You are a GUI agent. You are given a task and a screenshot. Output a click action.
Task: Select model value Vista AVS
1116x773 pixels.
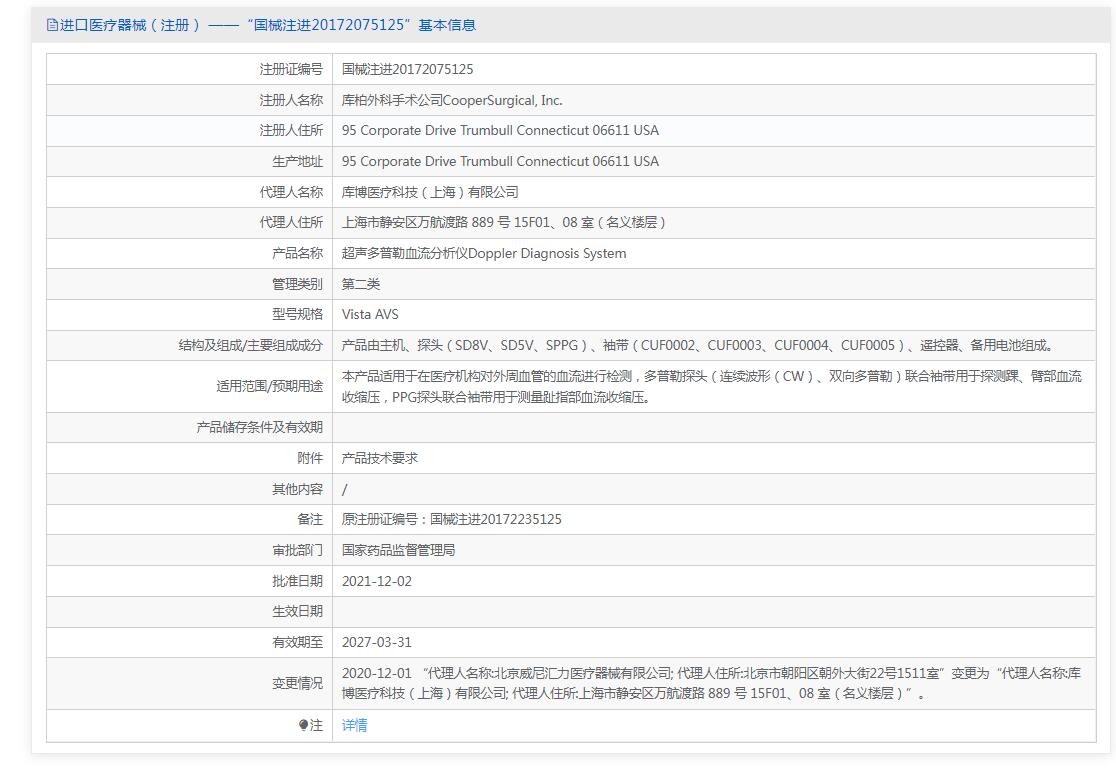[370, 314]
